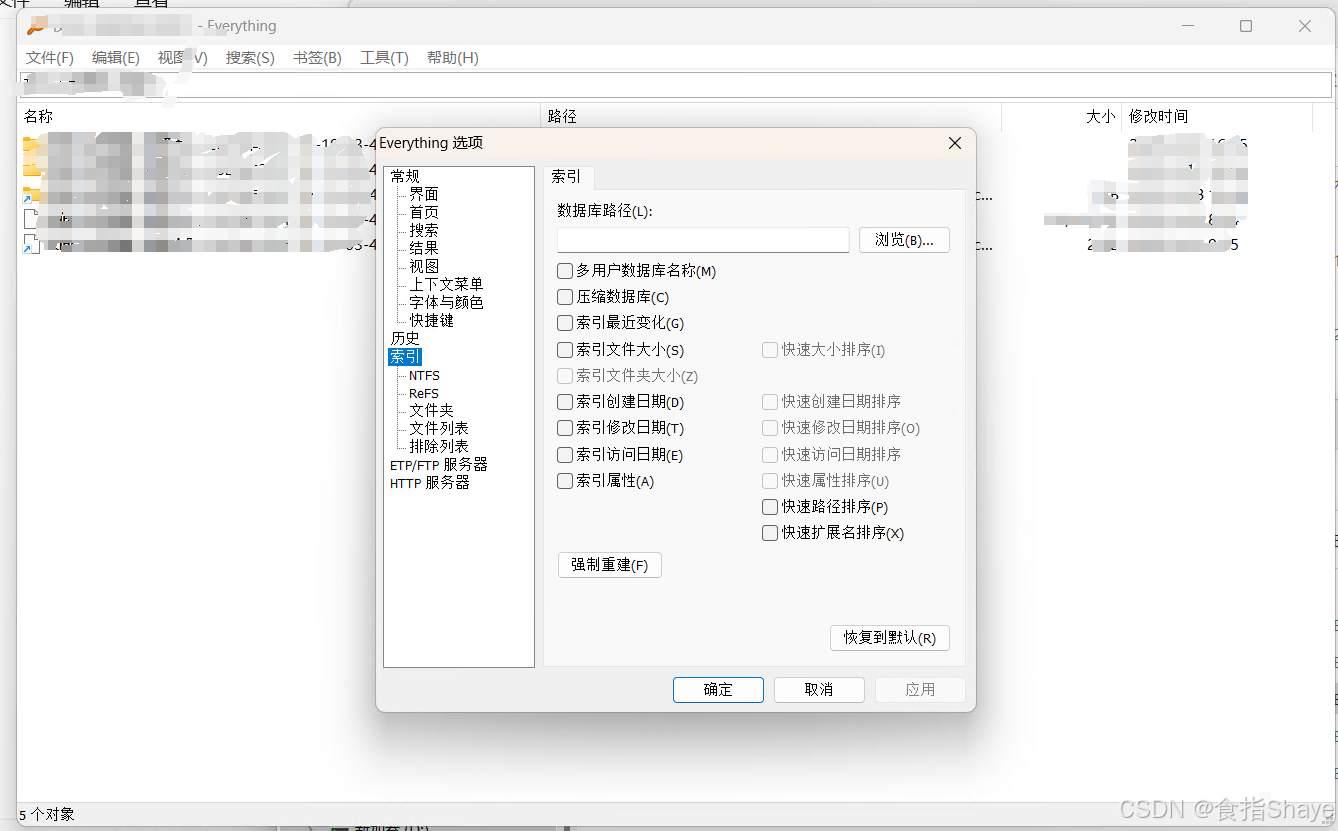Screen dimensions: 1338x831
Task: Check 多用户数据库名称(M) checkbox
Action: [636, 271]
